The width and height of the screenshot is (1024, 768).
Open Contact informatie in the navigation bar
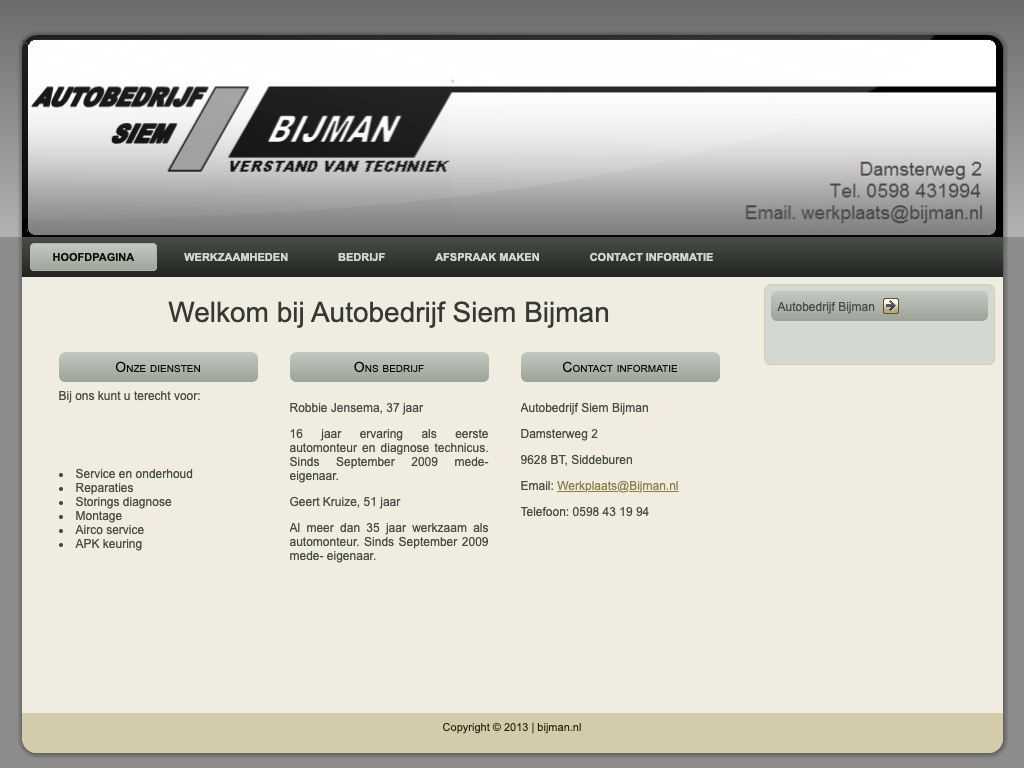[x=651, y=257]
